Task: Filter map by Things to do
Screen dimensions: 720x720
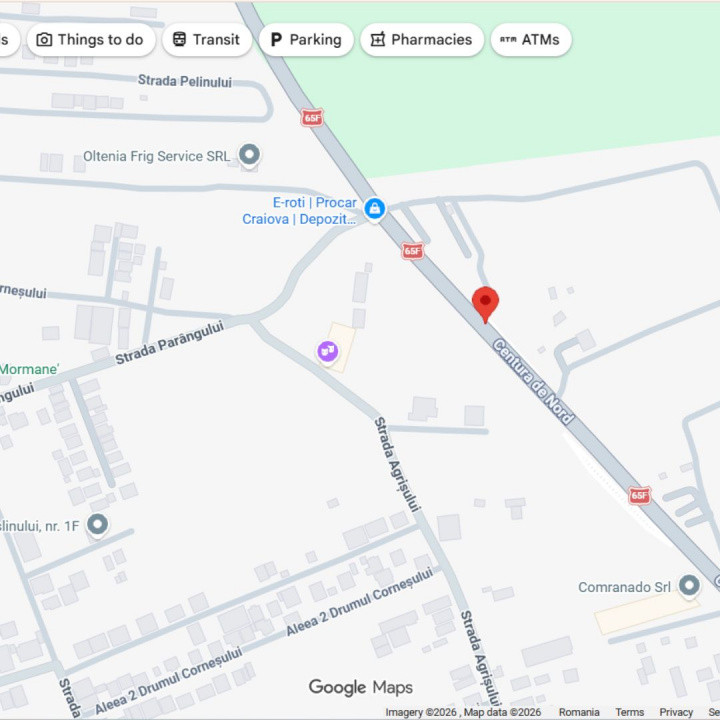Action: [x=91, y=40]
